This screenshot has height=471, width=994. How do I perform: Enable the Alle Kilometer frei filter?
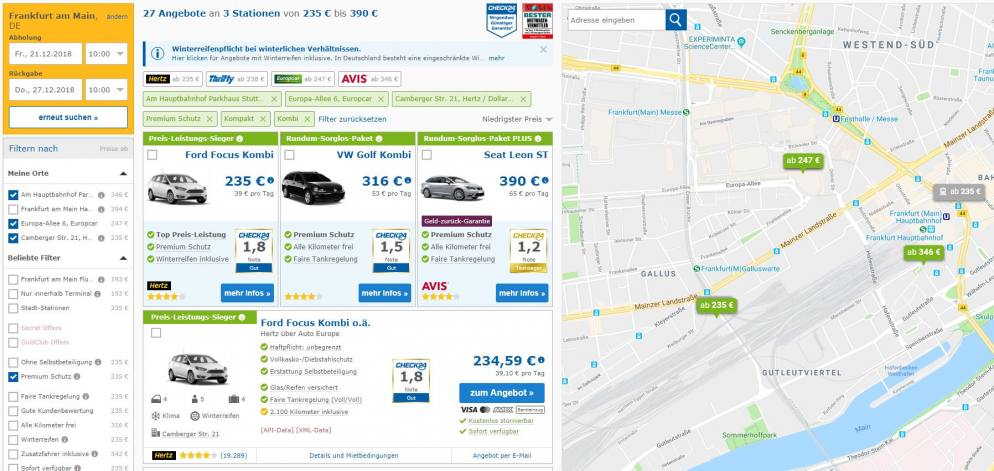(x=13, y=424)
